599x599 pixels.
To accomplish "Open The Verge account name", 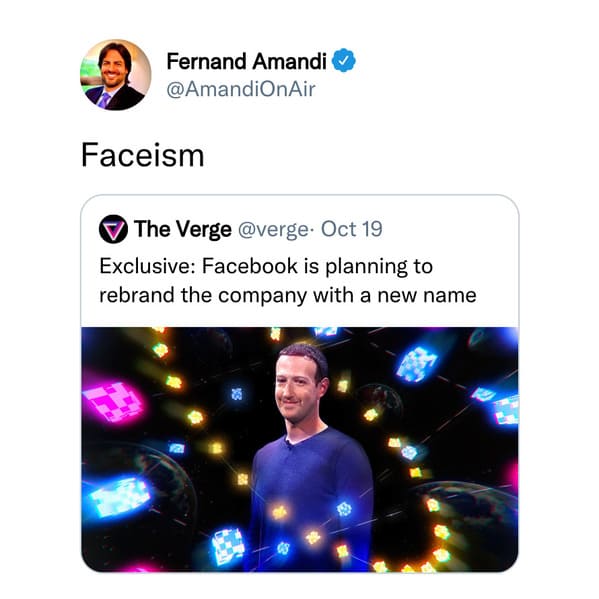I will [x=183, y=229].
